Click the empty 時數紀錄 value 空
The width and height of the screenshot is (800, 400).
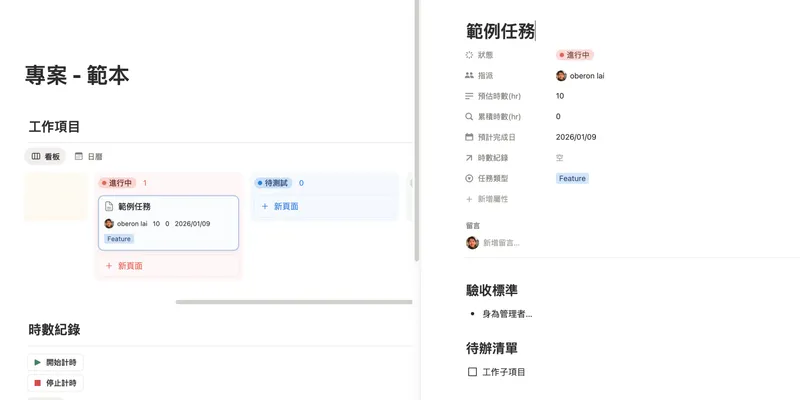560,158
